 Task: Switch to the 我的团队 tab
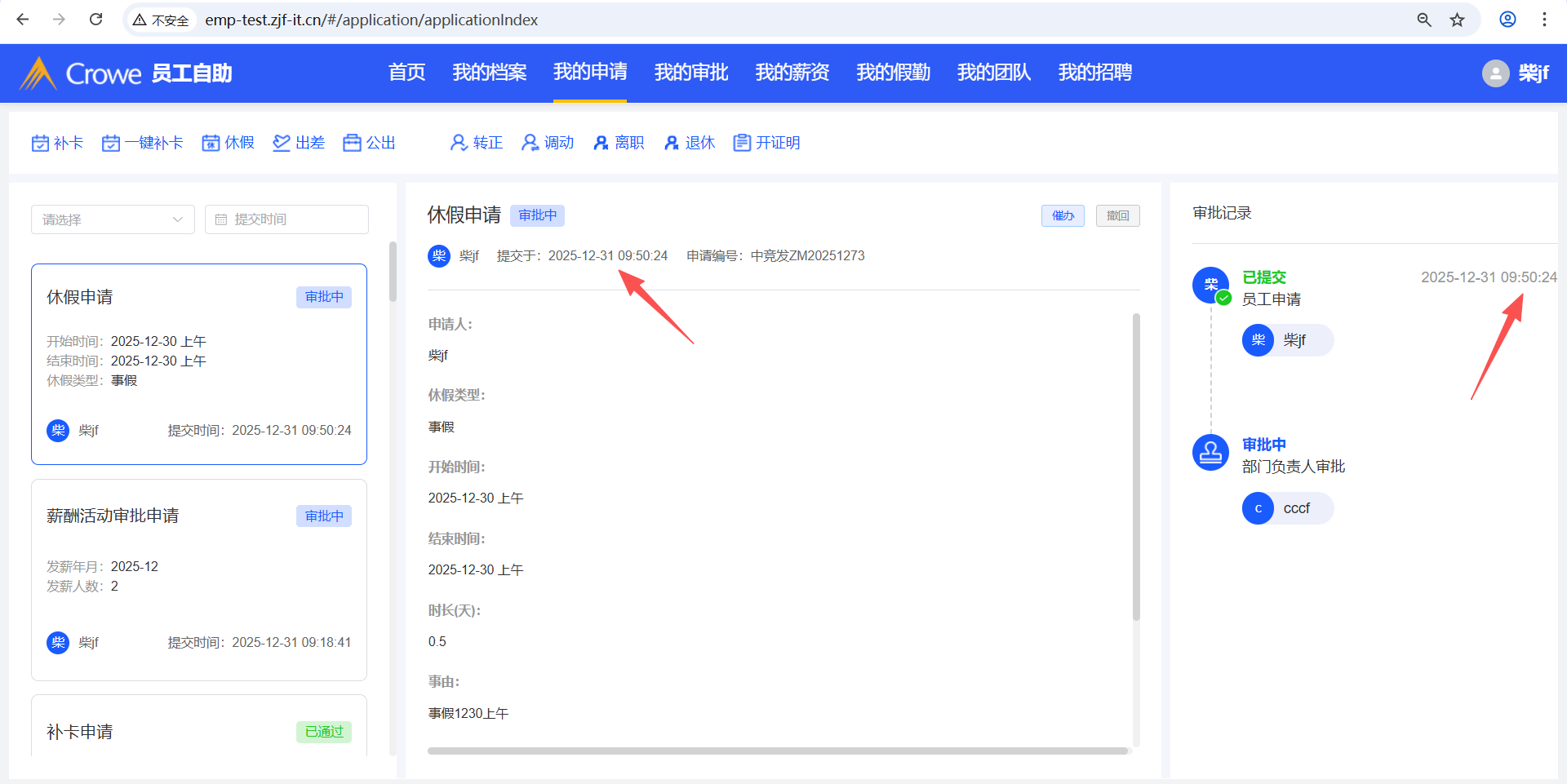(994, 73)
